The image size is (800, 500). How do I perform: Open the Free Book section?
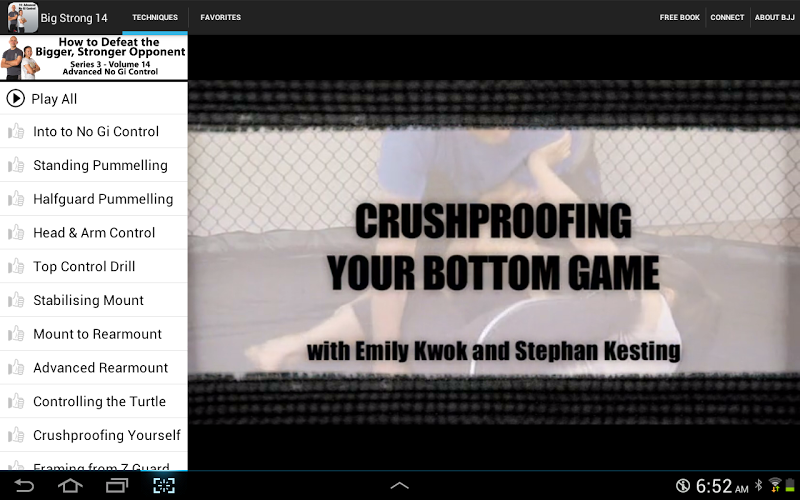[679, 17]
